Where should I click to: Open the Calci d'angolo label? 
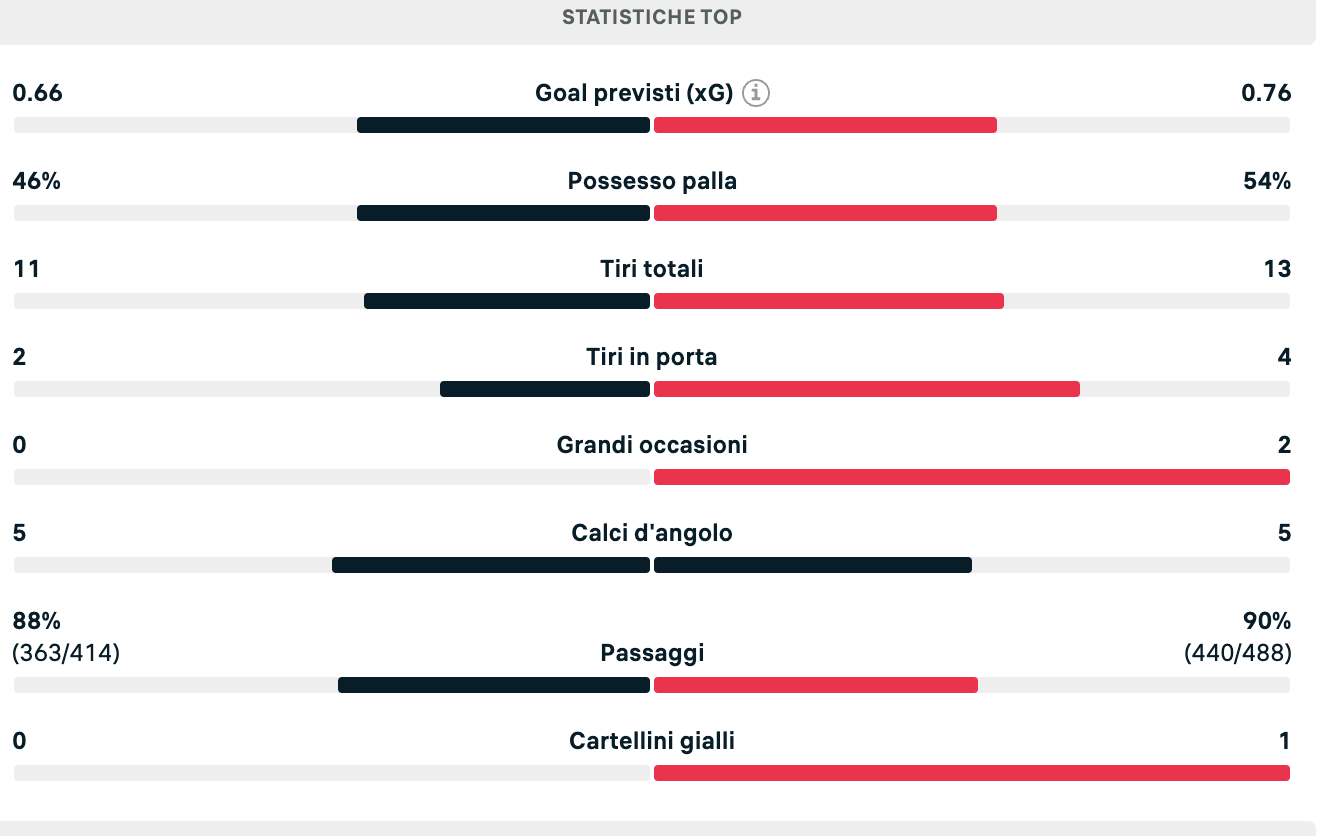(652, 533)
